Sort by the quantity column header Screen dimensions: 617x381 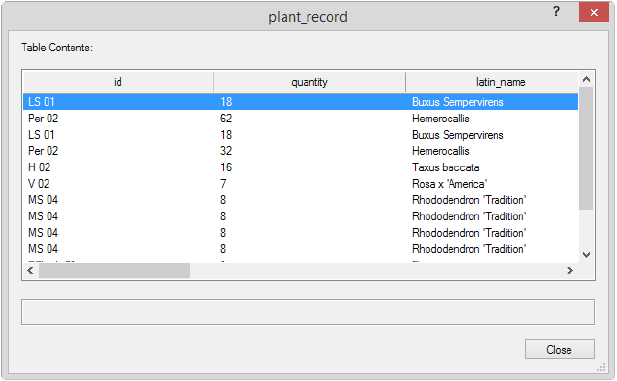click(309, 82)
